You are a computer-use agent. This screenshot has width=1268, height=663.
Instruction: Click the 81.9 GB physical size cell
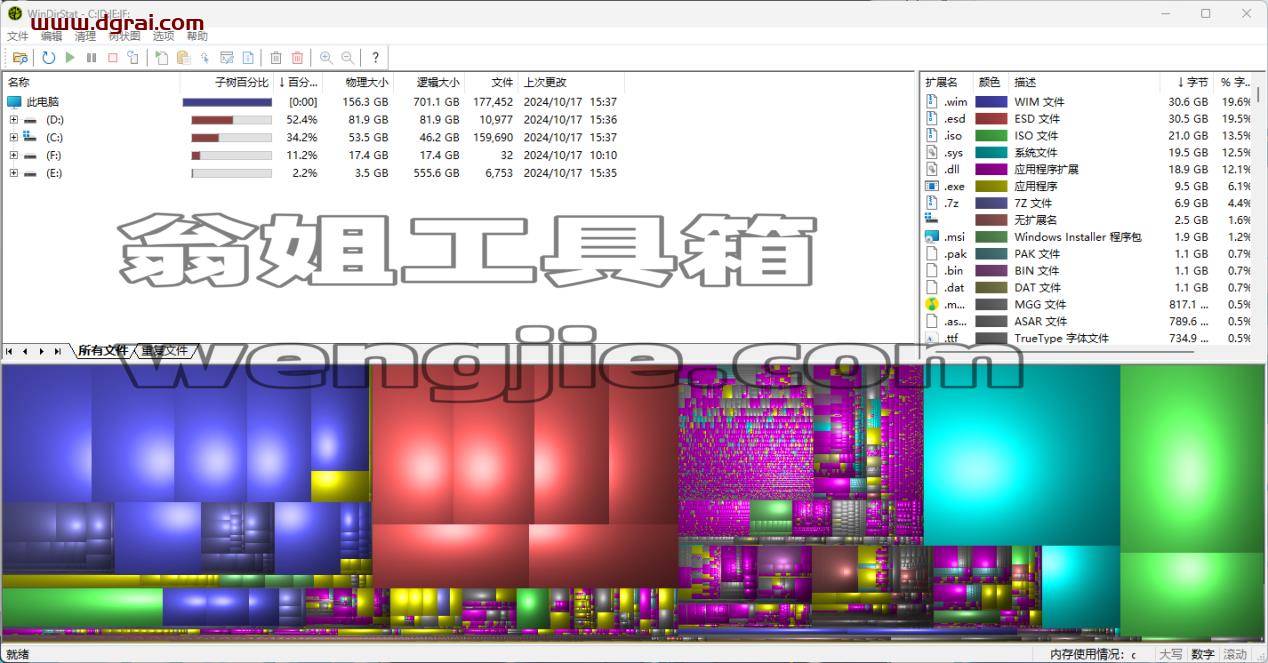pyautogui.click(x=367, y=120)
